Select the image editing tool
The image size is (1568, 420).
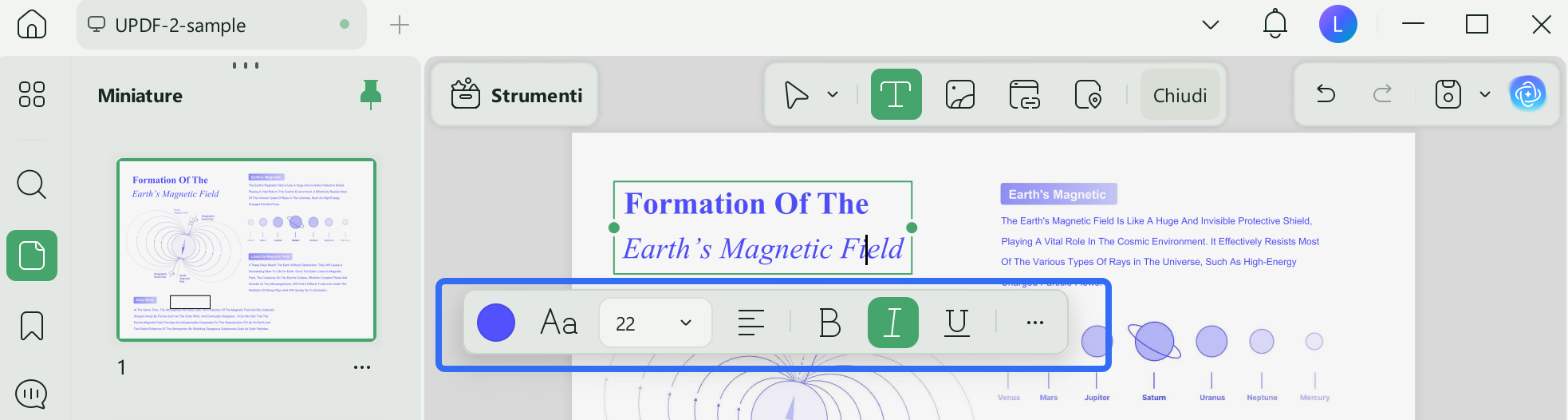point(960,94)
